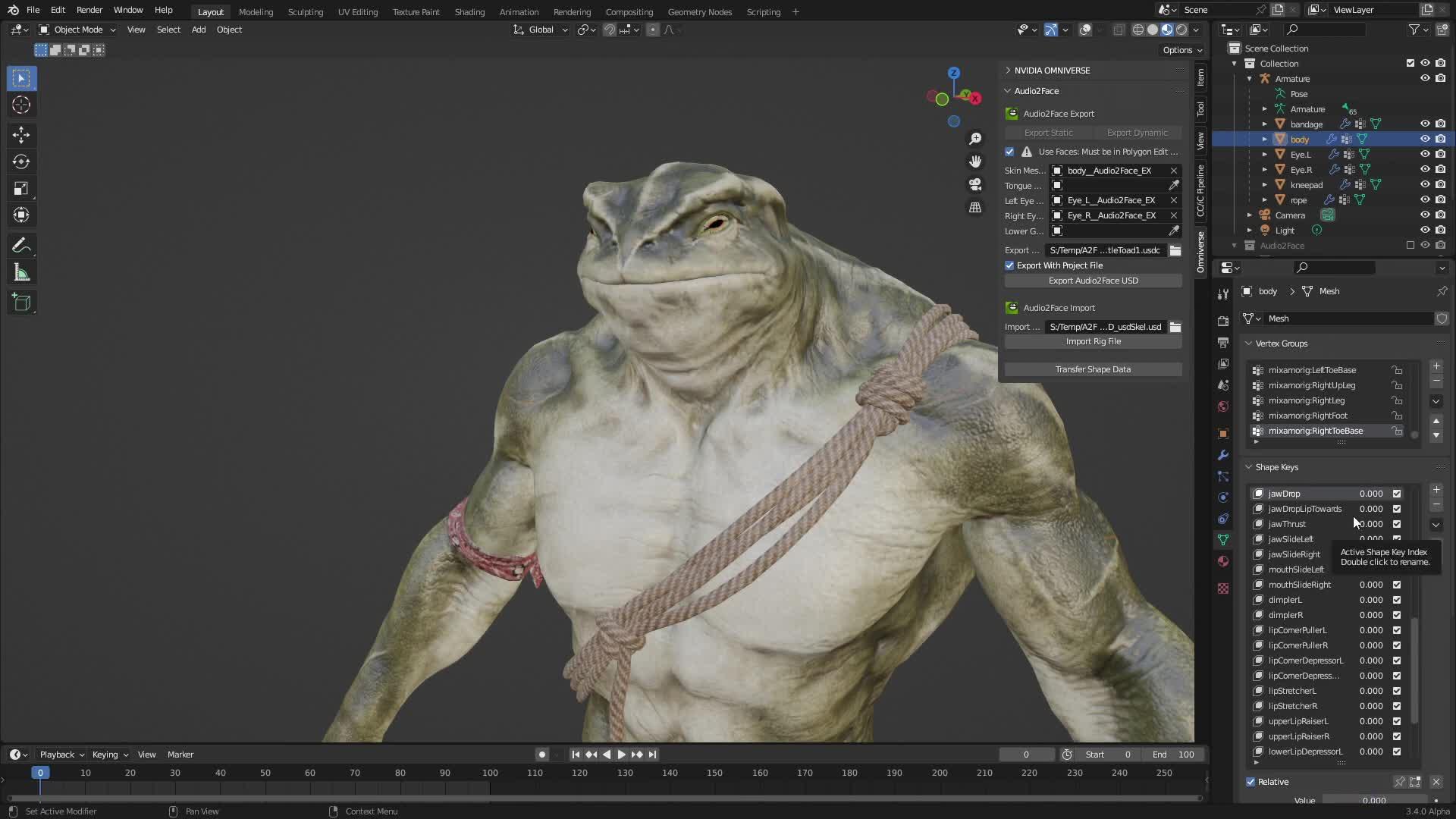The image size is (1456, 819).
Task: Click the Transfer Shape Data button
Action: click(x=1092, y=369)
